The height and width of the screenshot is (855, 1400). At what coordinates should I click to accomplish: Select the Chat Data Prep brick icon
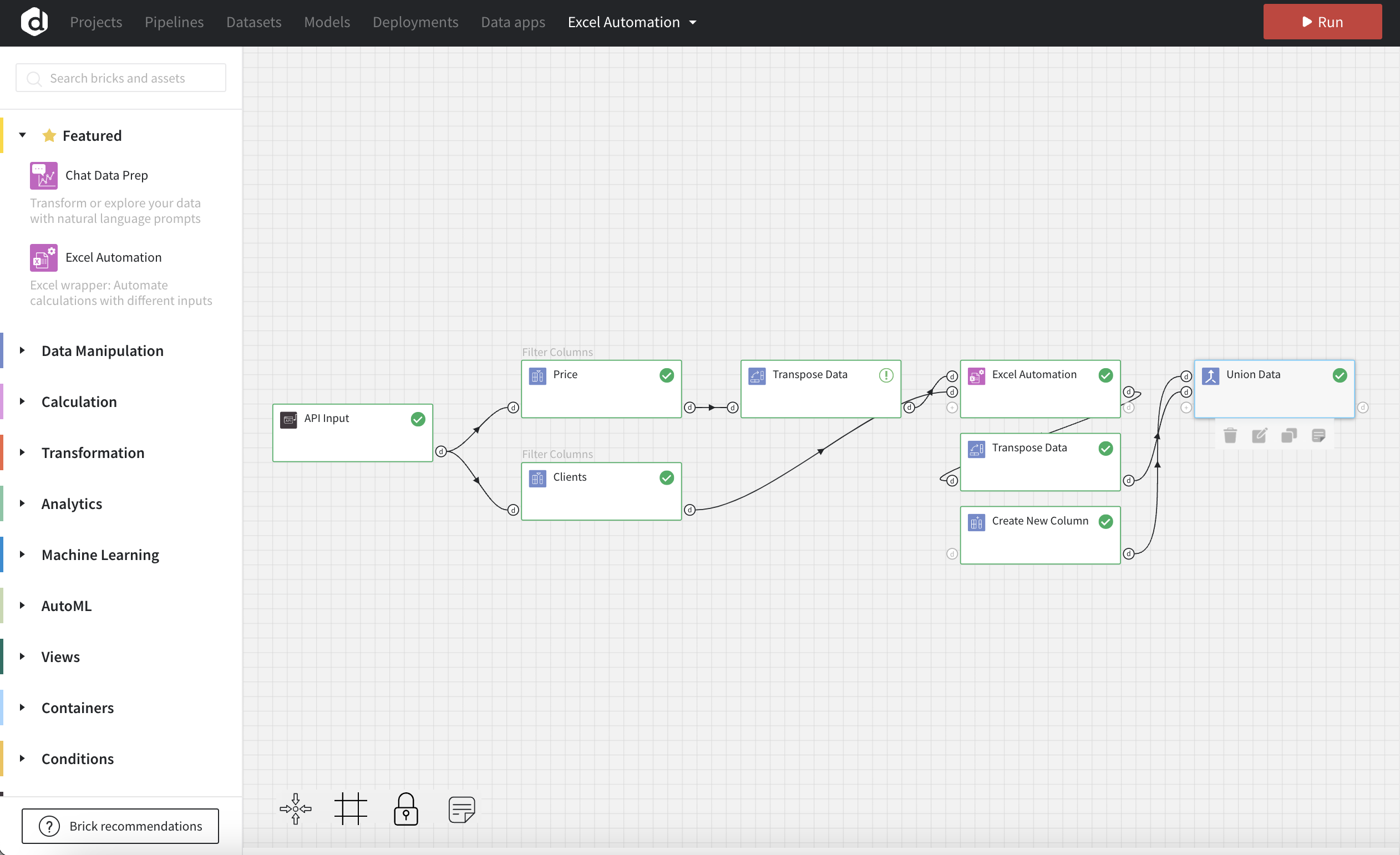tap(44, 176)
